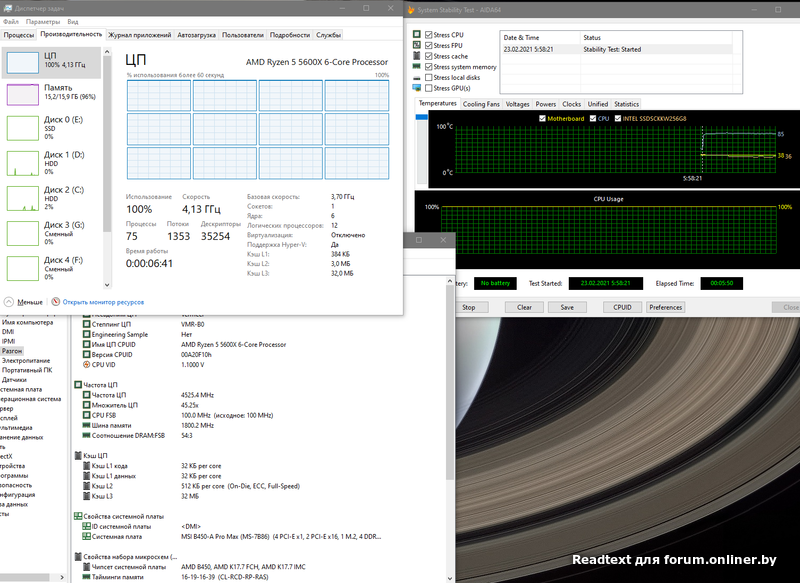Viewport: 800px width, 583px height.
Task: Open the Параметры menu in Task Manager
Action: point(42,20)
